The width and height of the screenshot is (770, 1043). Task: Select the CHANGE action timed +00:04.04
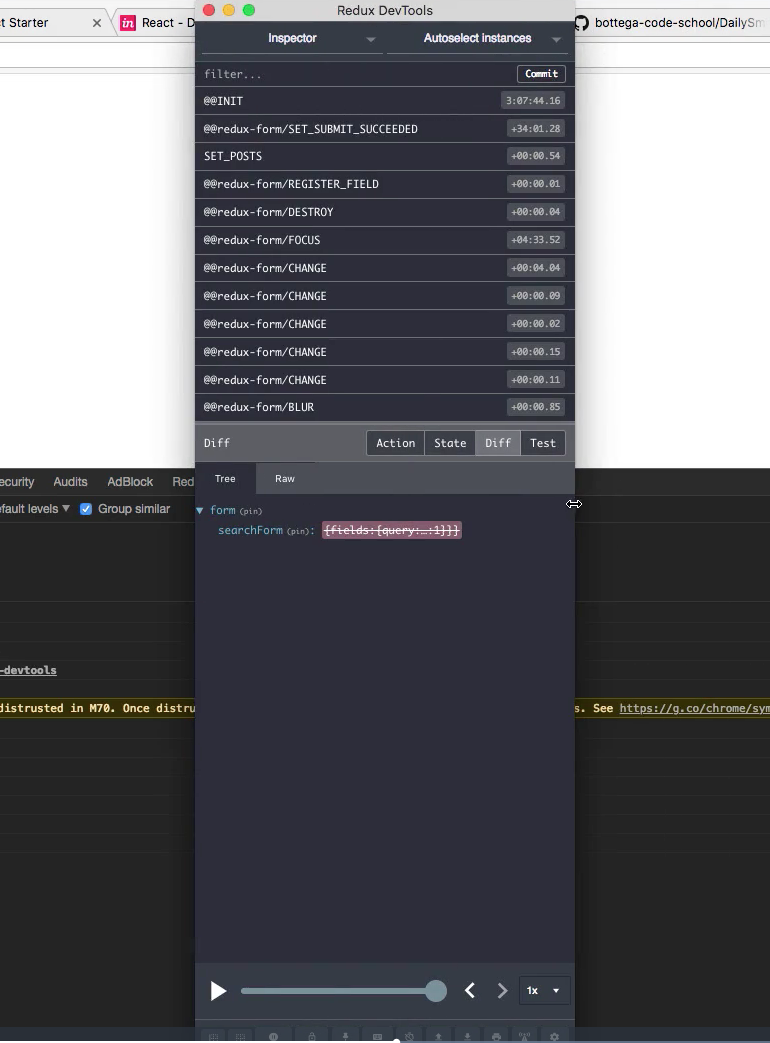384,267
